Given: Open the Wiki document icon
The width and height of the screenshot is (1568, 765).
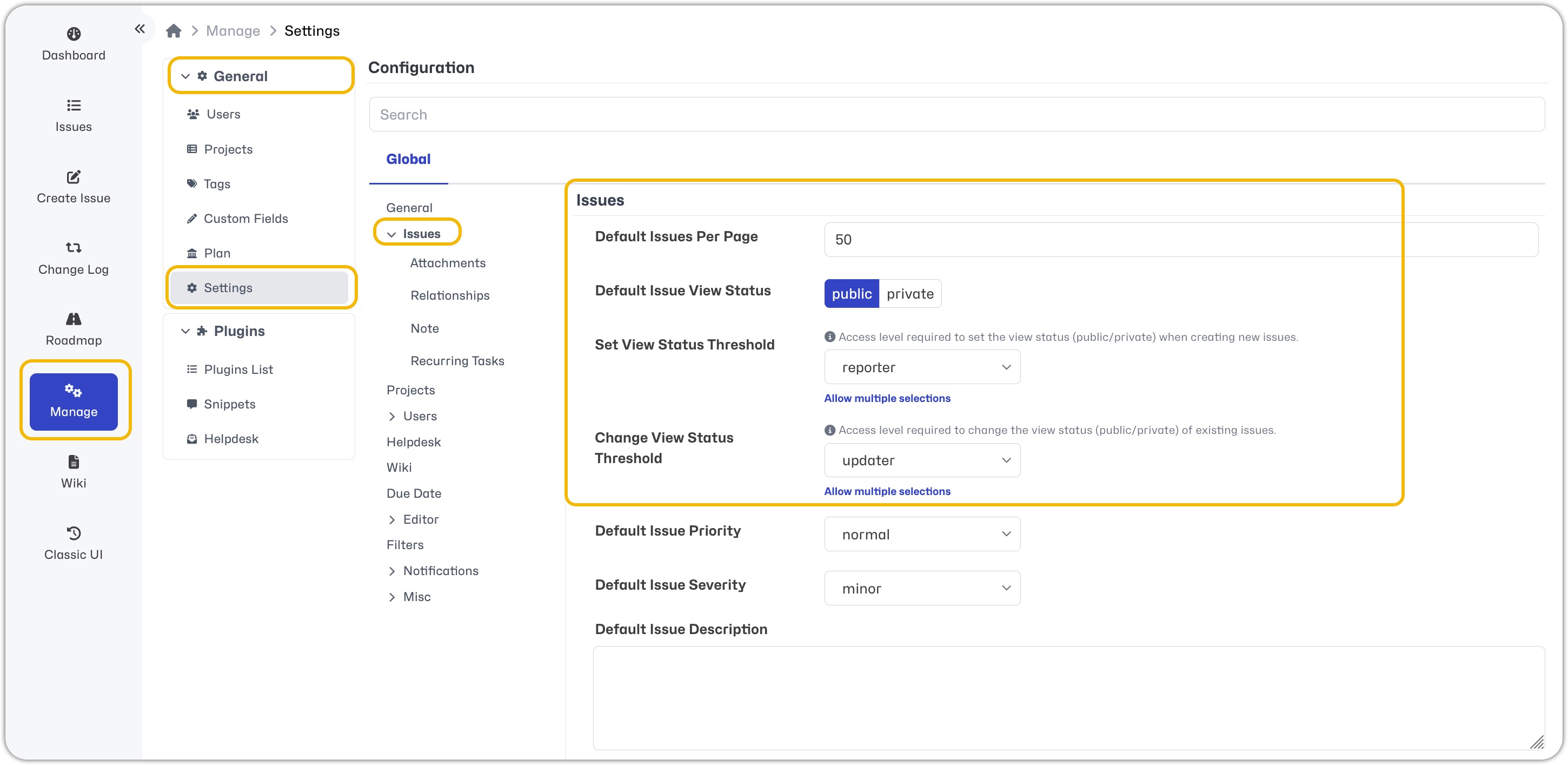Looking at the screenshot, I should coord(74,461).
